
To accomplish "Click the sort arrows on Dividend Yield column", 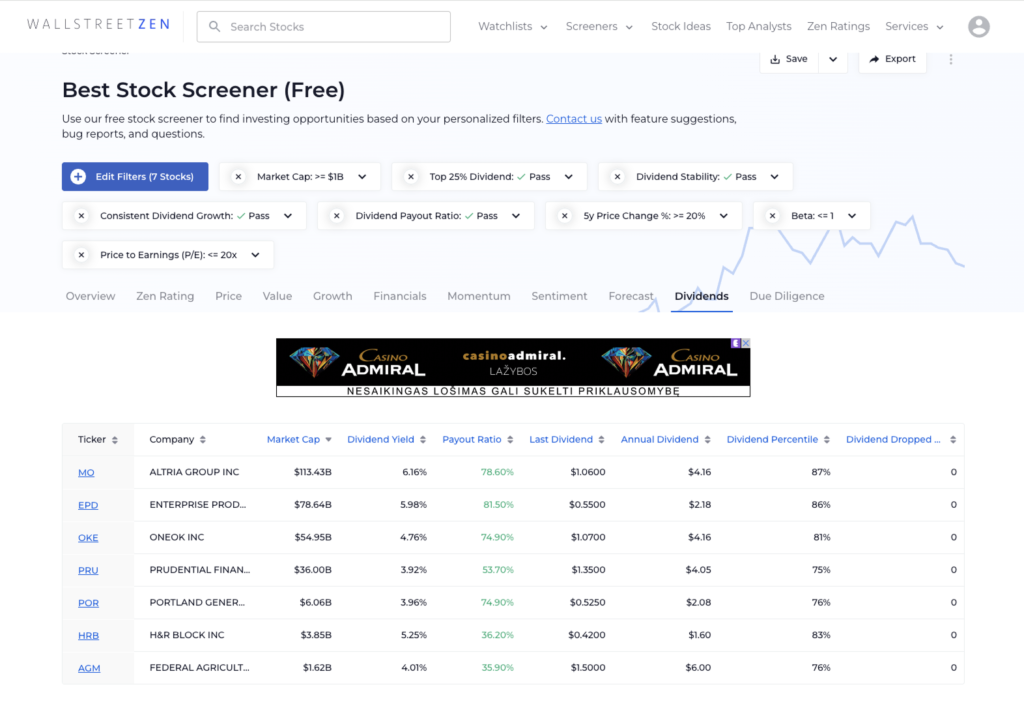I will tap(421, 439).
